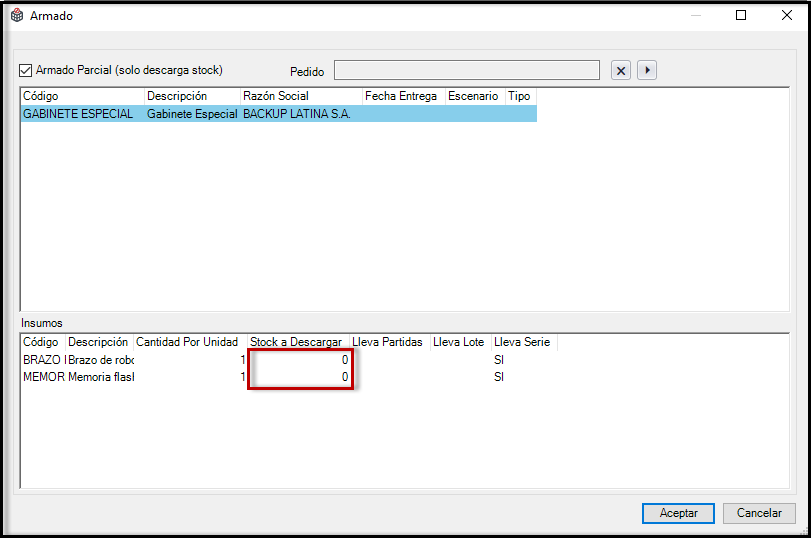Viewport: 811px width, 538px height.
Task: Click the Gabinete Especial description cell
Action: point(192,114)
